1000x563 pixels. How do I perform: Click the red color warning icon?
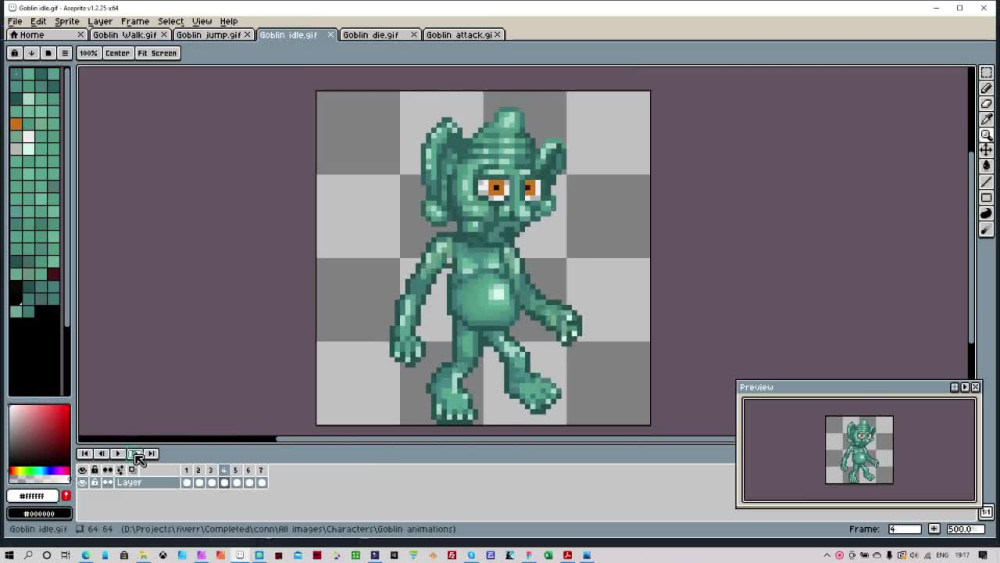point(66,495)
